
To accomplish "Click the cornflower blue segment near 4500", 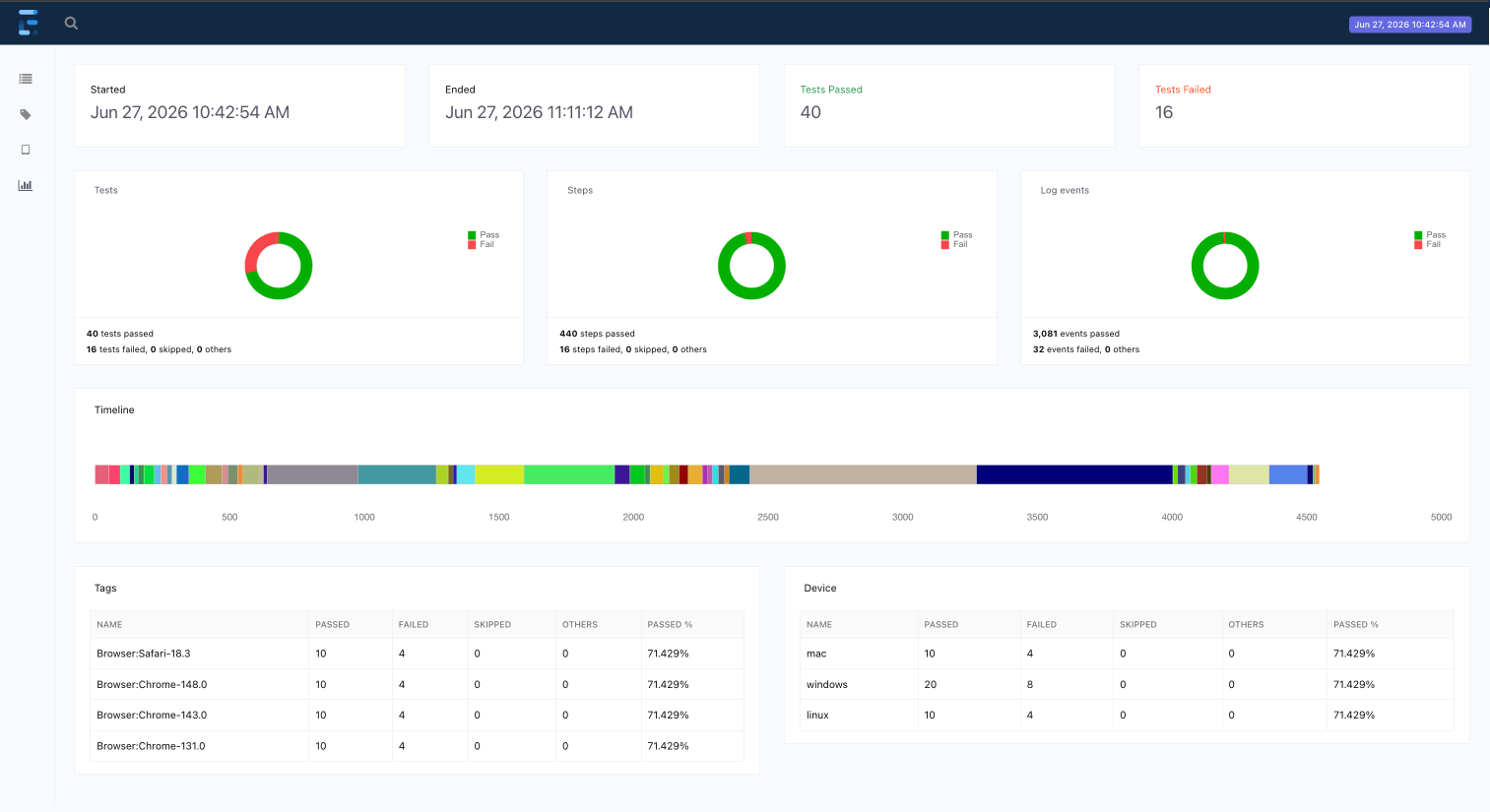I will [x=1288, y=474].
